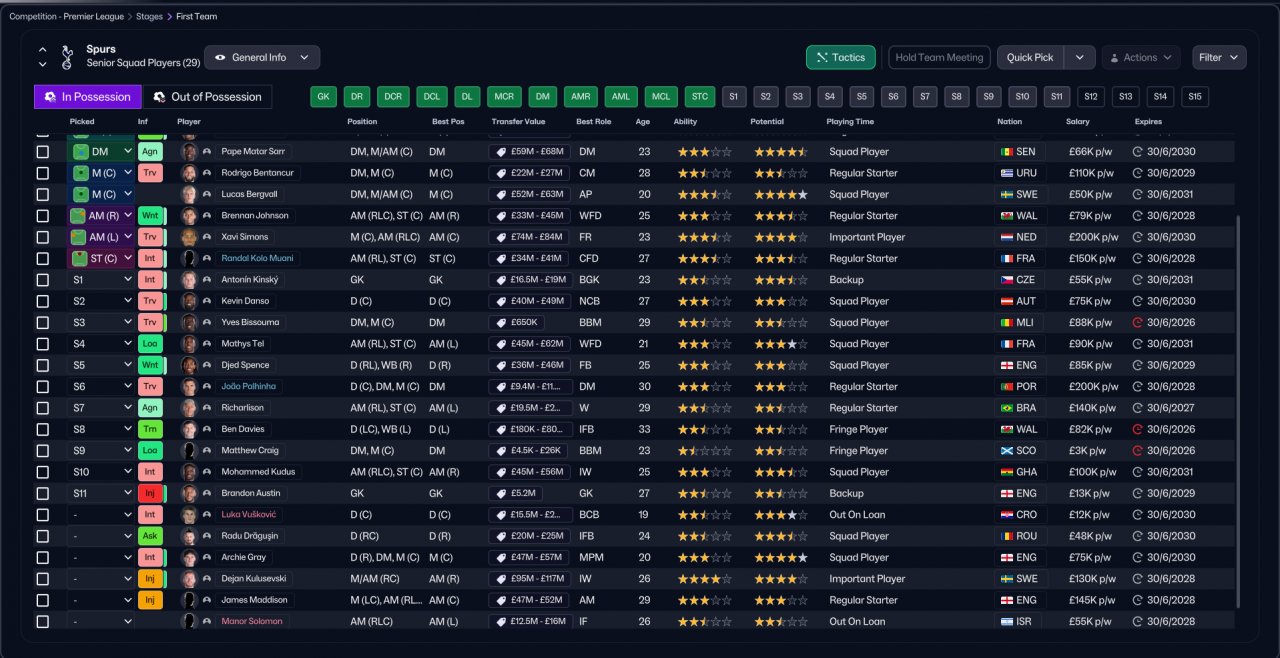Select Archie Gray's row checkbox
Image resolution: width=1280 pixels, height=658 pixels.
point(42,557)
